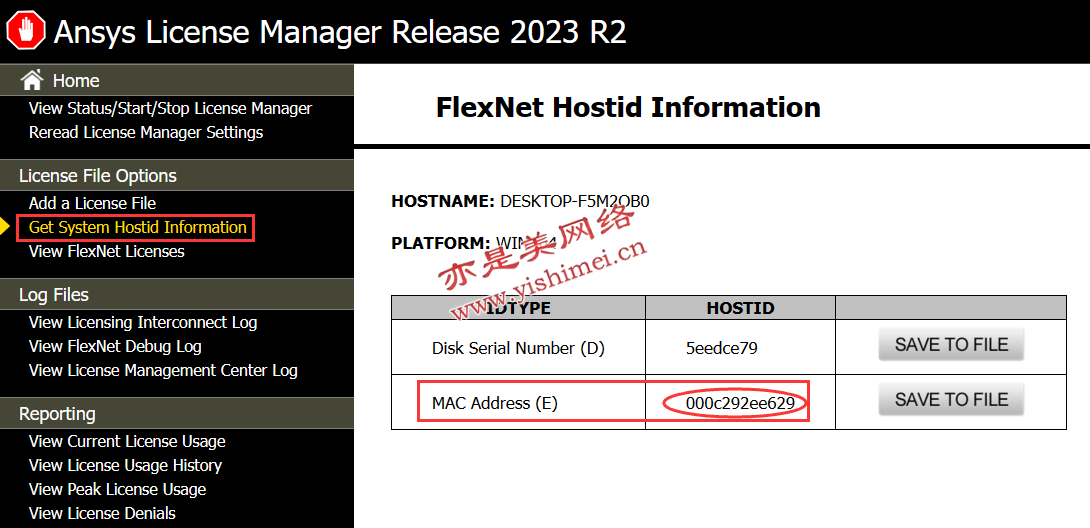Open View FlexNet Licenses
This screenshot has height=528, width=1090.
coord(106,251)
